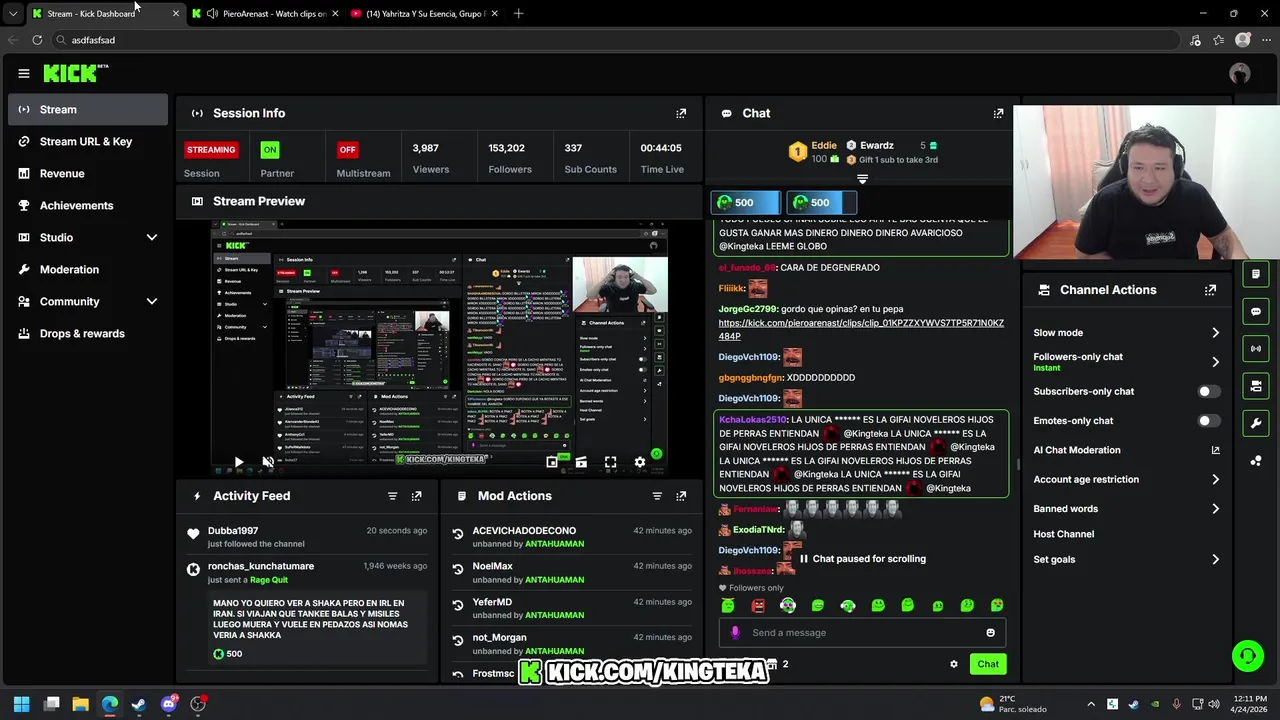Viewport: 1280px width, 720px height.
Task: Focus the Send a message input
Action: 862,632
